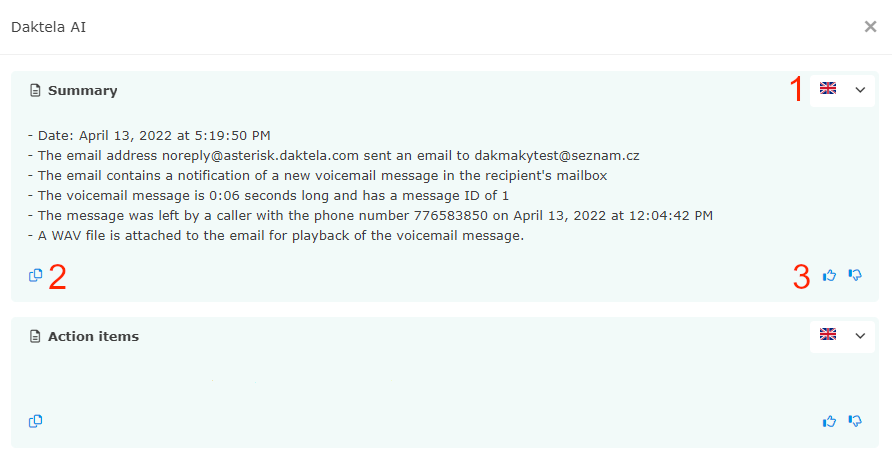Click the UK flag in Action items section
Screen dimensions: 892x460
click(828, 334)
